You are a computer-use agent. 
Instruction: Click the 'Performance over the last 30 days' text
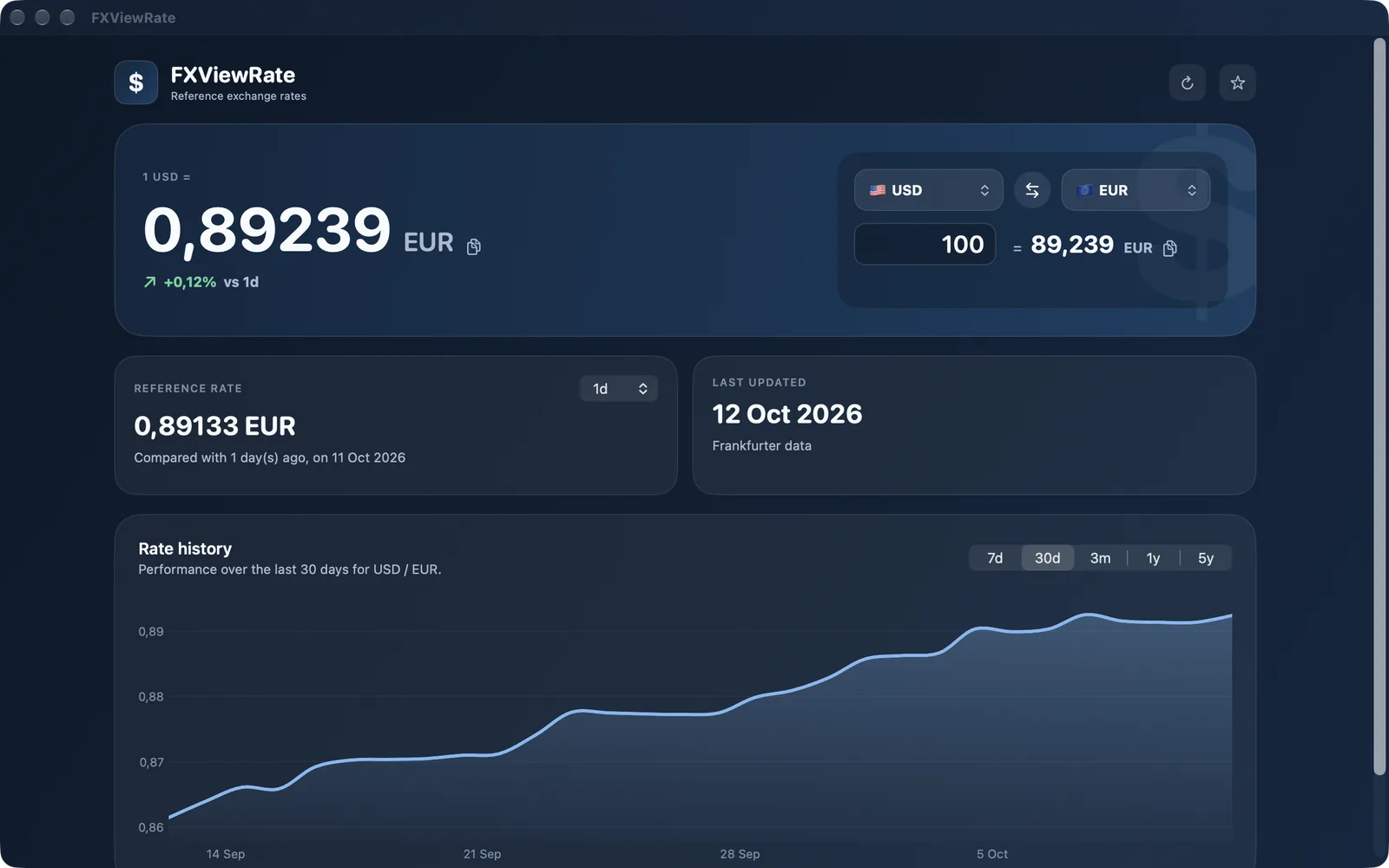coord(290,569)
